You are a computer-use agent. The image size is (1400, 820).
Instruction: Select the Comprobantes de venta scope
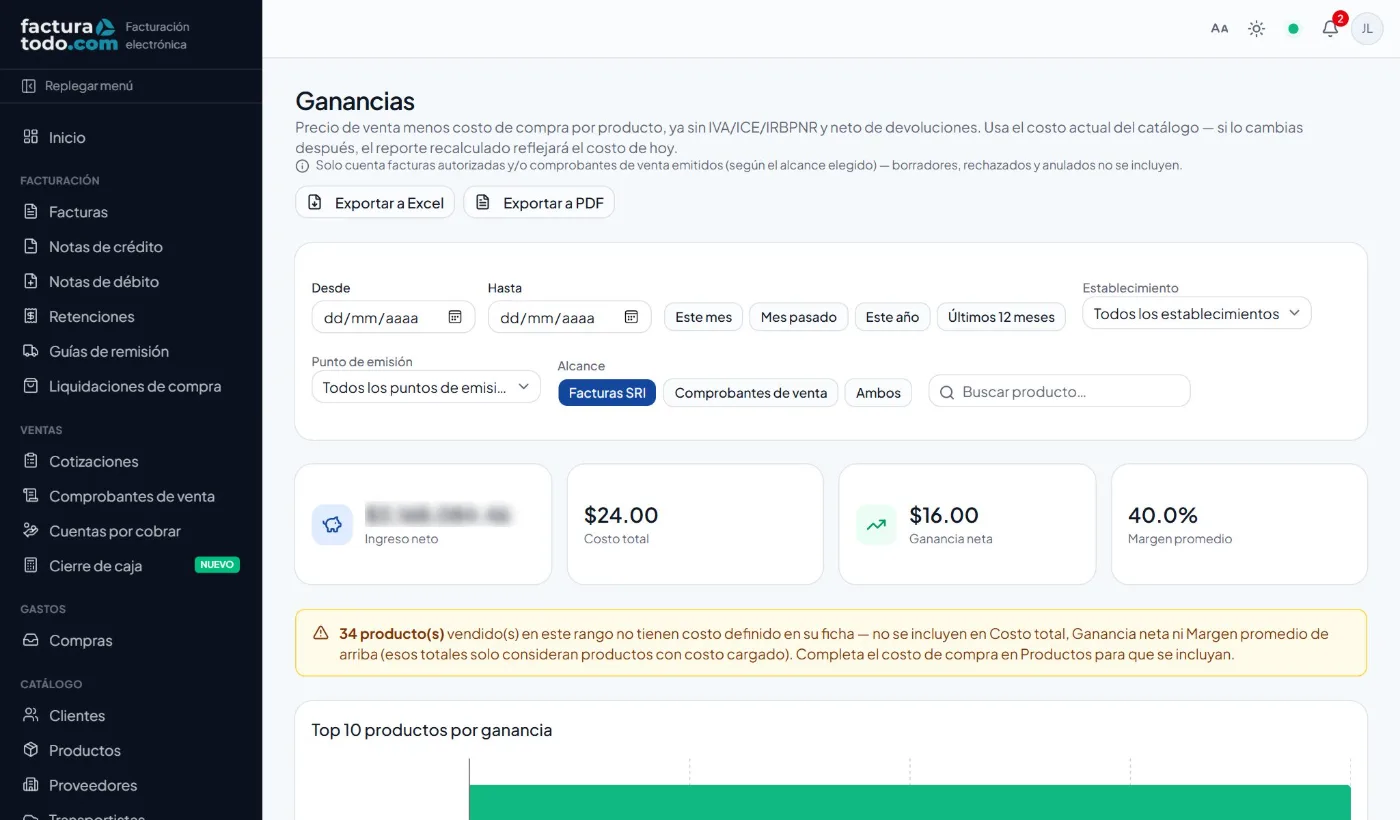[x=750, y=393]
